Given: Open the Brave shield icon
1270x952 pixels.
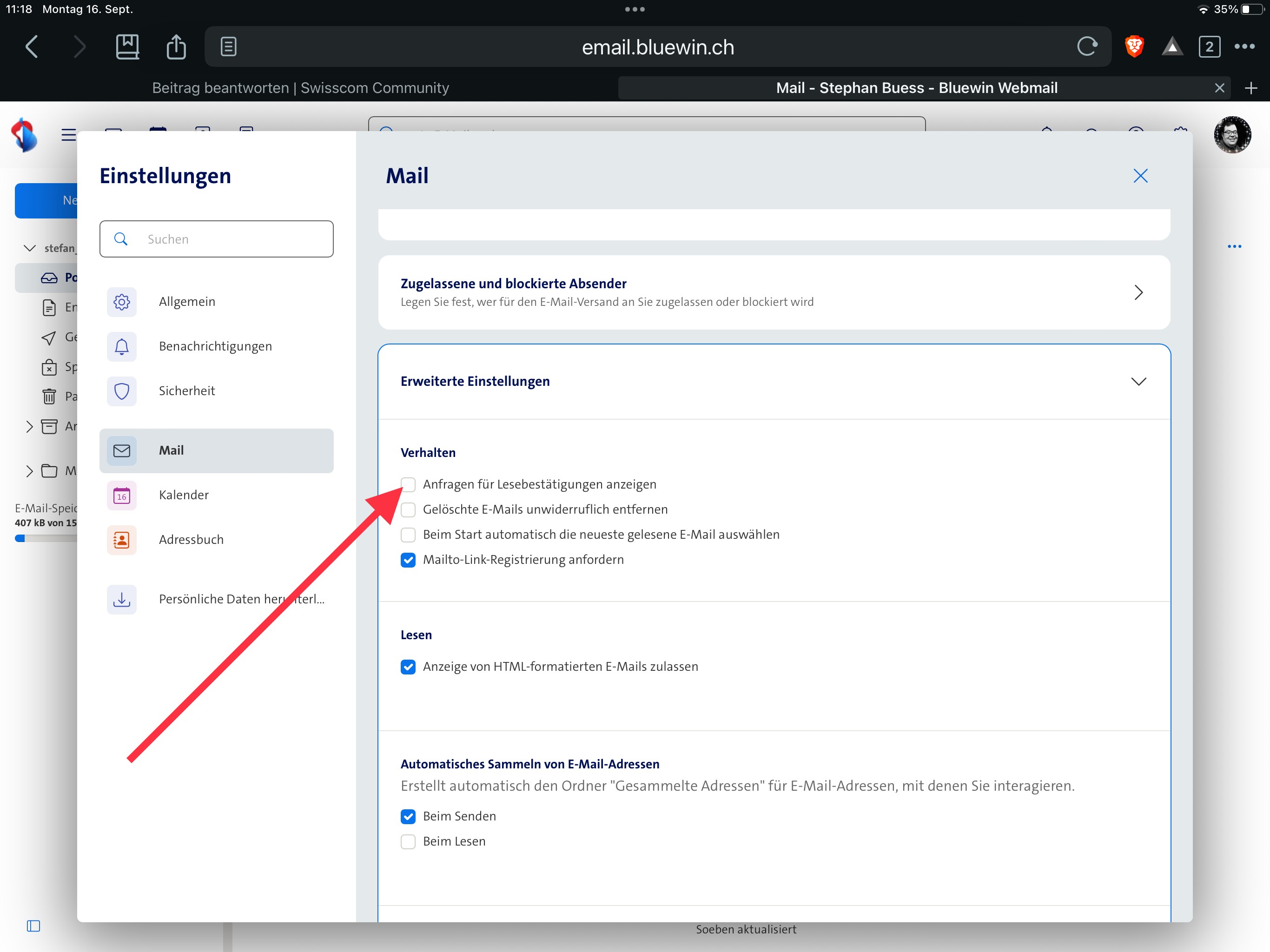Looking at the screenshot, I should tap(1134, 46).
